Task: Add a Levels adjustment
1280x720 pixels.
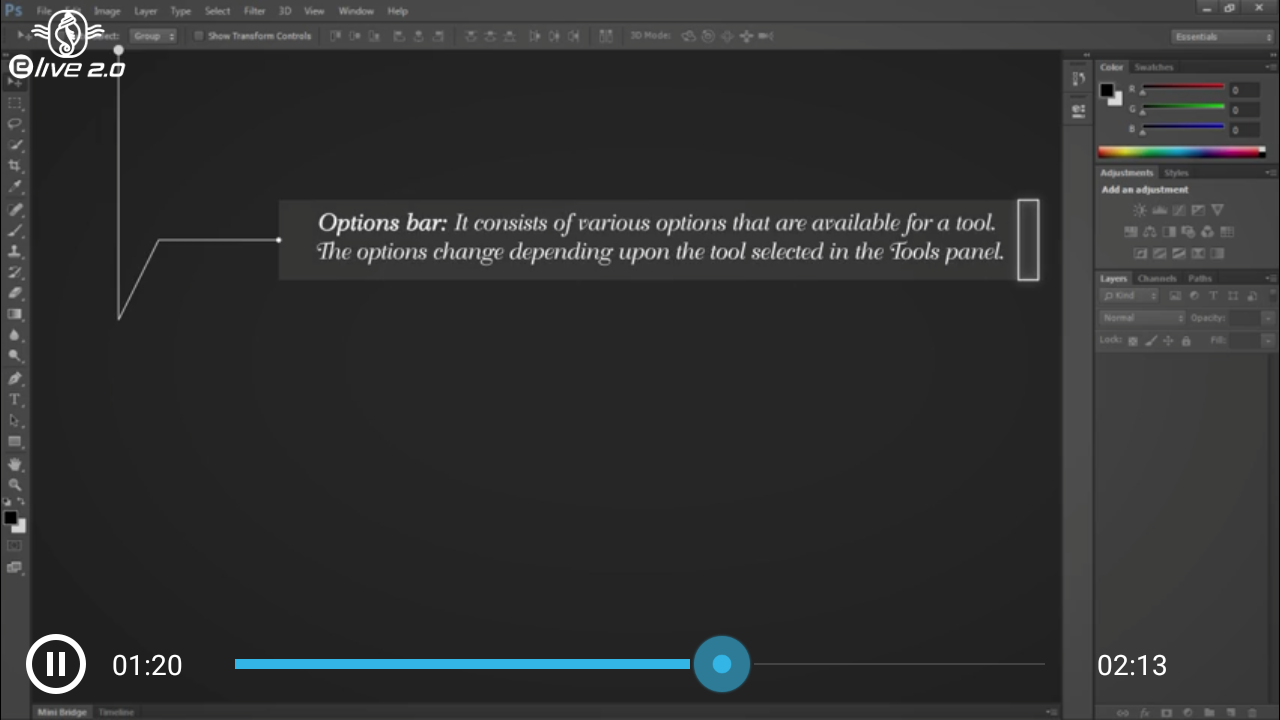Action: [x=1159, y=210]
